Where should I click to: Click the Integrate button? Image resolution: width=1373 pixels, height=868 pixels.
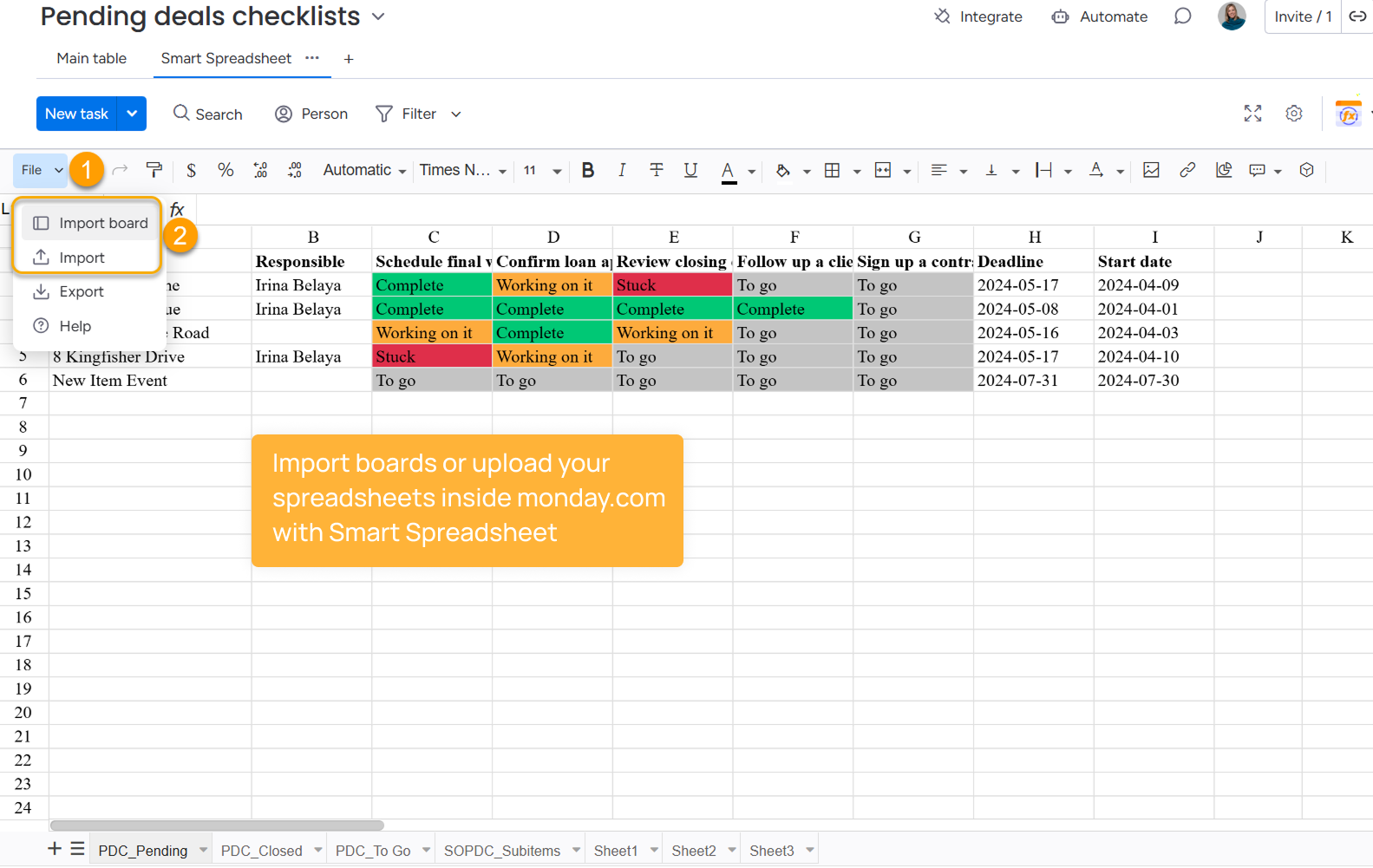coord(978,16)
